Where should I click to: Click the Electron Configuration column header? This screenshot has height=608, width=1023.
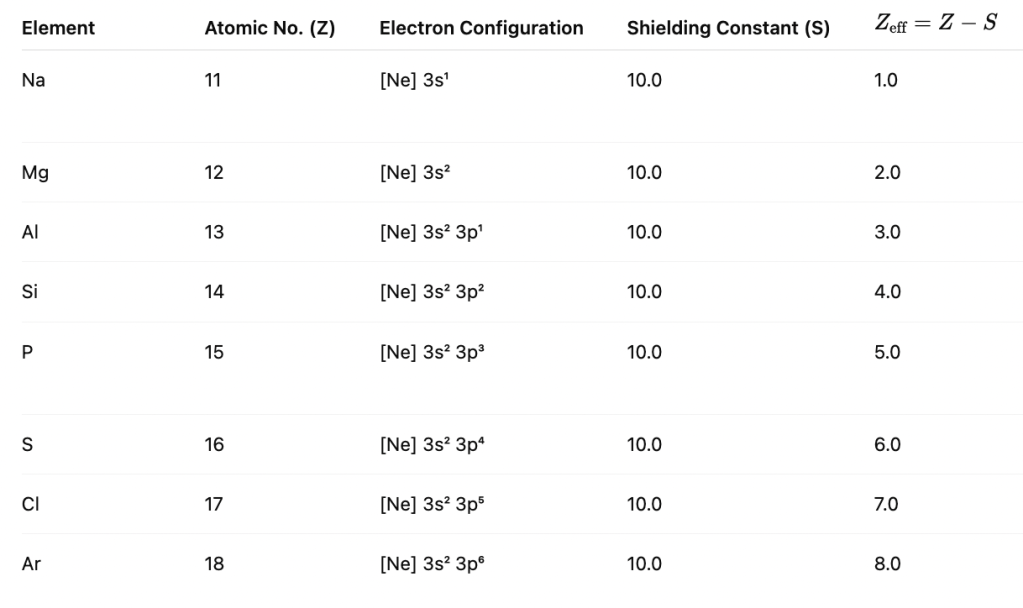click(481, 28)
